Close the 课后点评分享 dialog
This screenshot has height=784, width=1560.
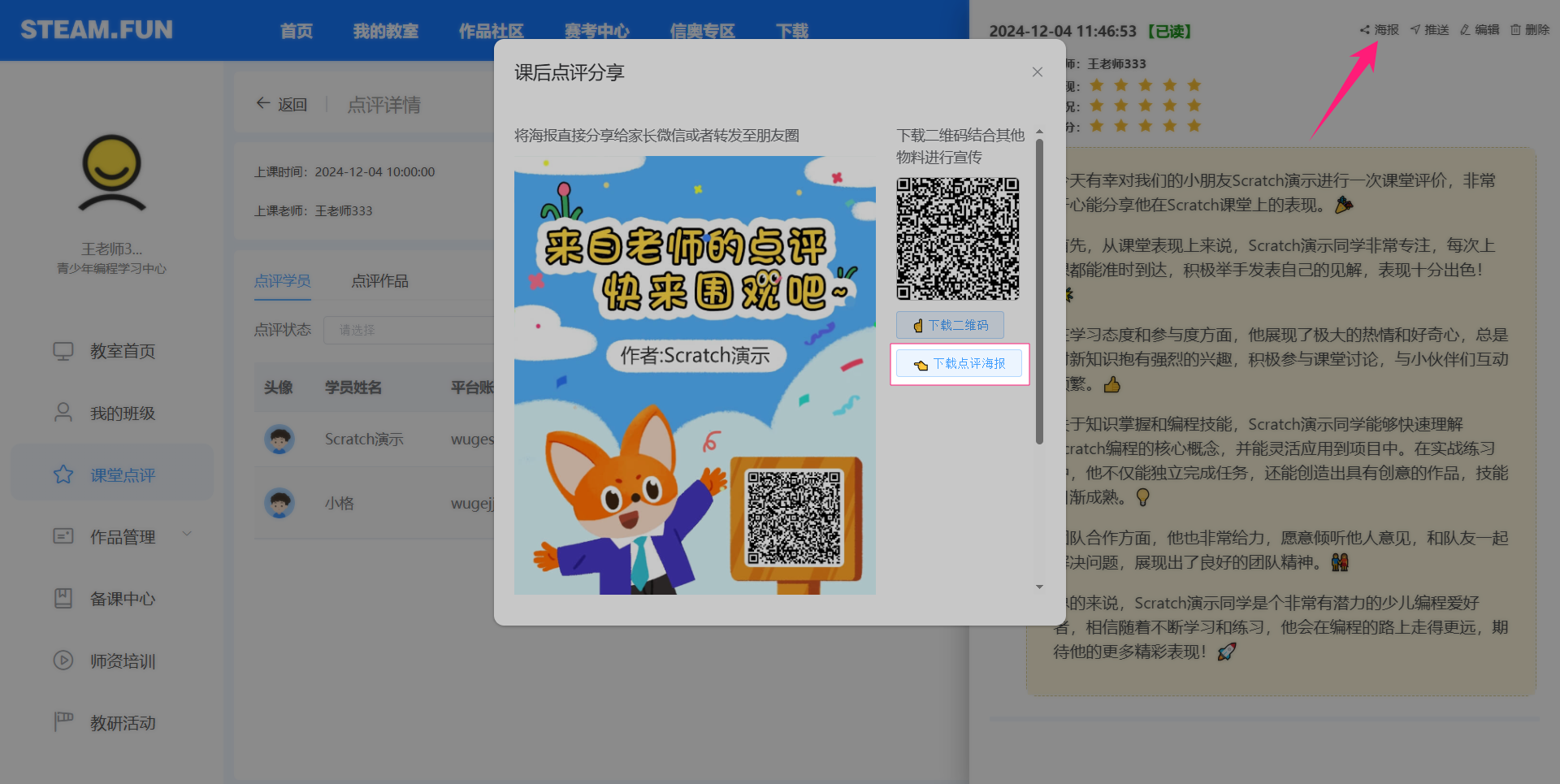point(1038,72)
